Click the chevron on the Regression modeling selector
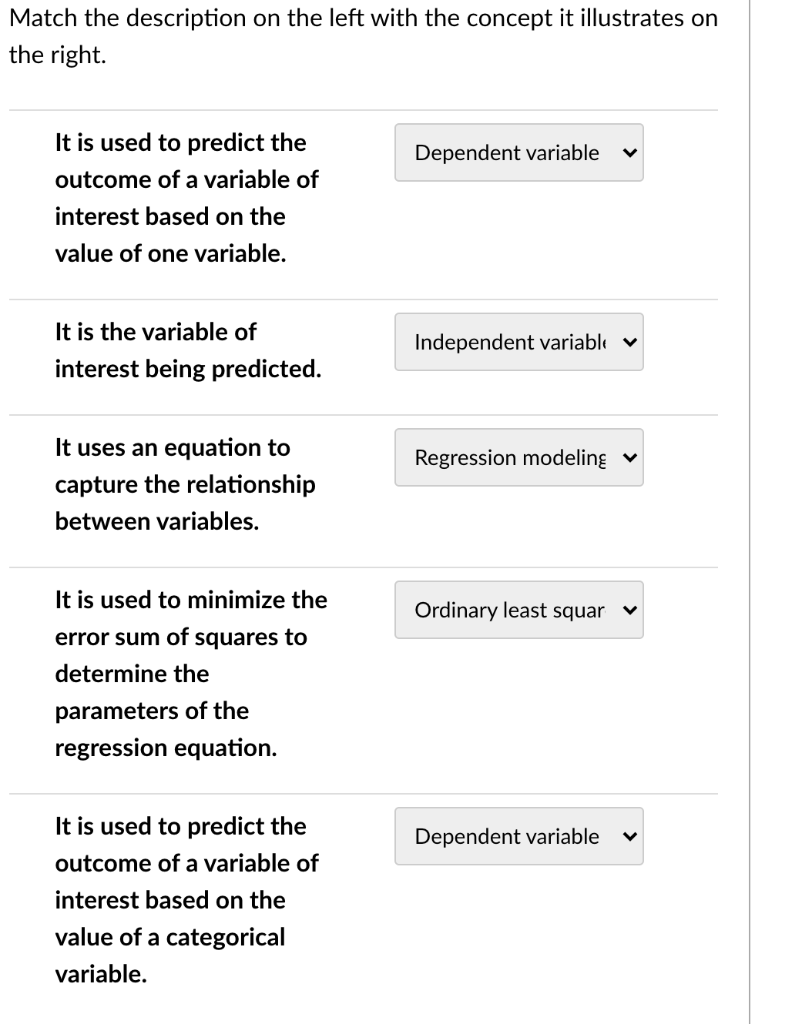This screenshot has height=1024, width=812. click(629, 457)
